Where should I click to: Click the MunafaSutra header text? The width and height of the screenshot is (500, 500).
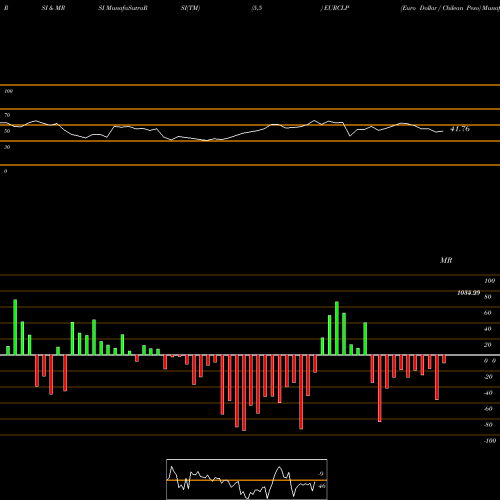126,8
